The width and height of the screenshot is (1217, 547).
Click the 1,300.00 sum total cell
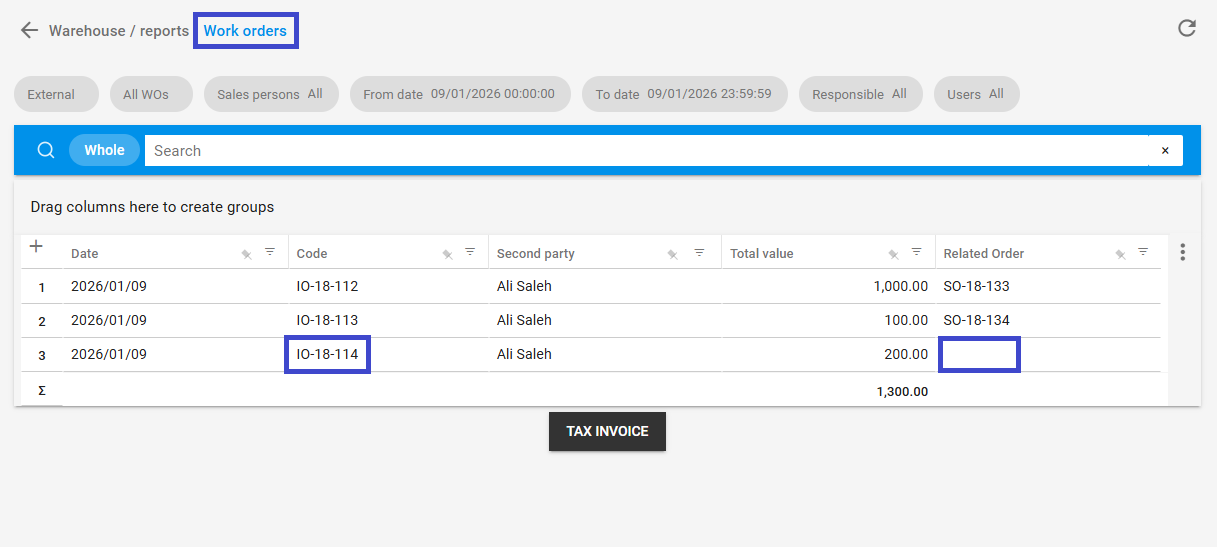click(902, 391)
